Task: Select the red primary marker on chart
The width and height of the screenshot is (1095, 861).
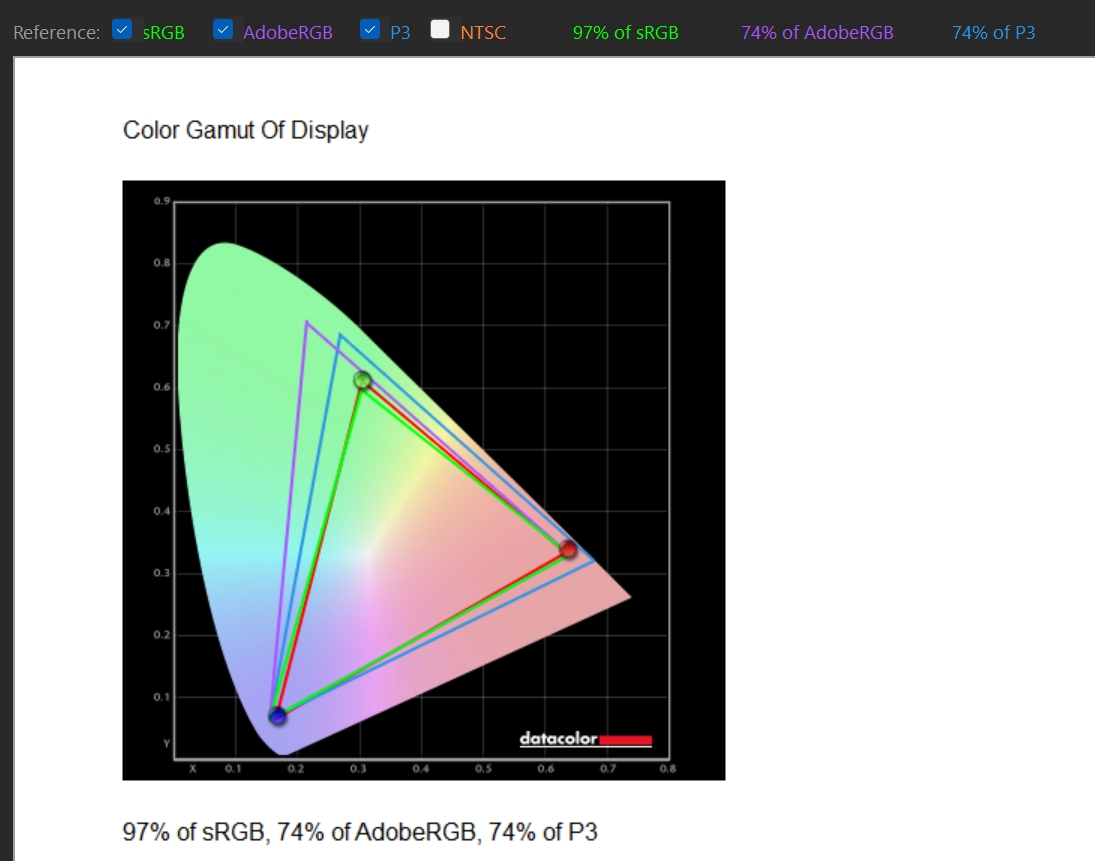Action: [568, 549]
